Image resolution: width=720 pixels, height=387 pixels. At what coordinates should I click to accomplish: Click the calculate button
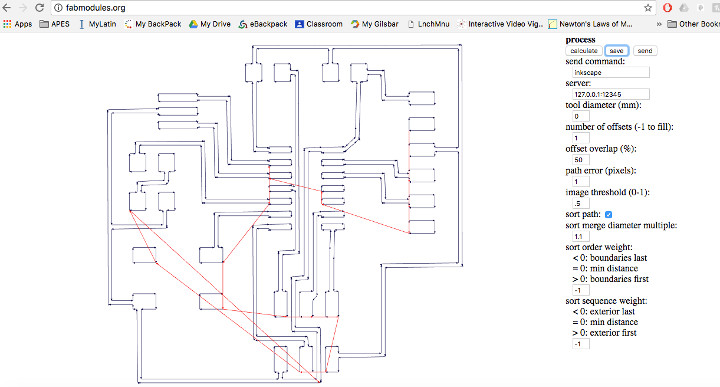click(584, 50)
